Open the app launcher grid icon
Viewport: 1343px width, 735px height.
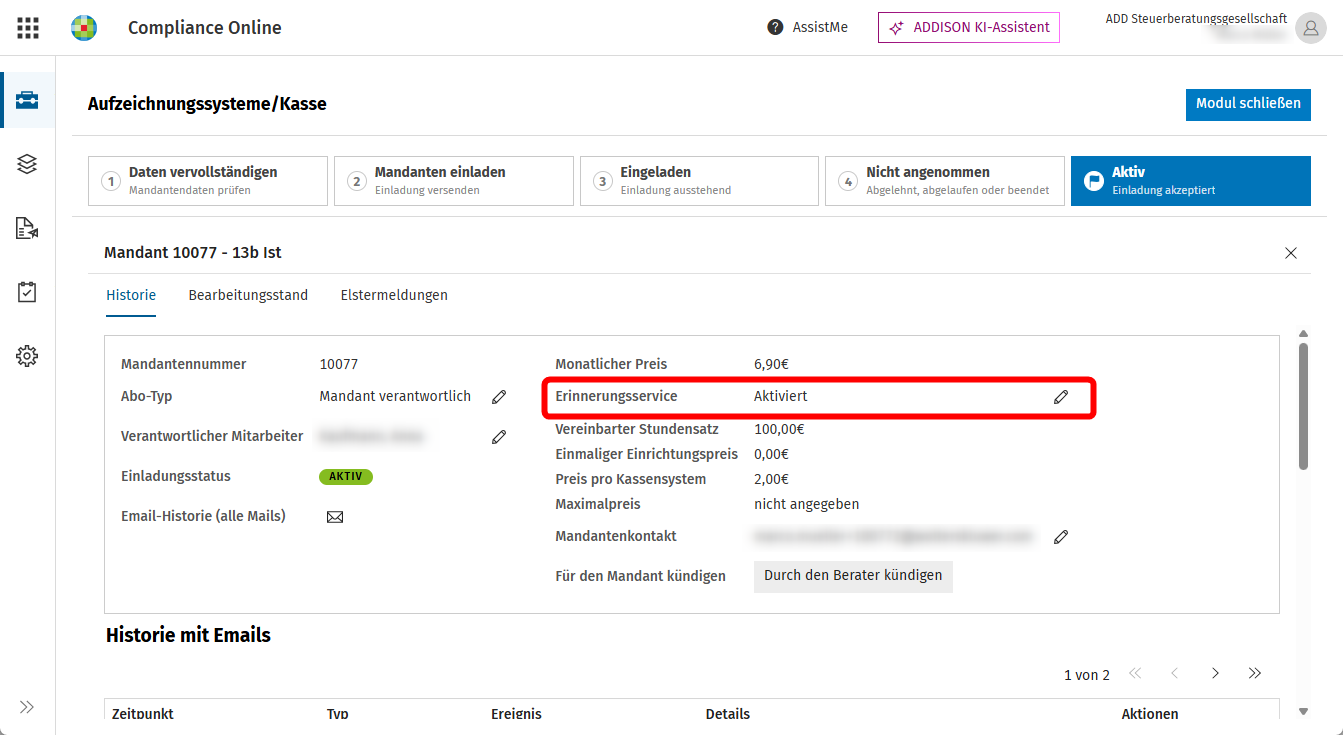pos(28,28)
